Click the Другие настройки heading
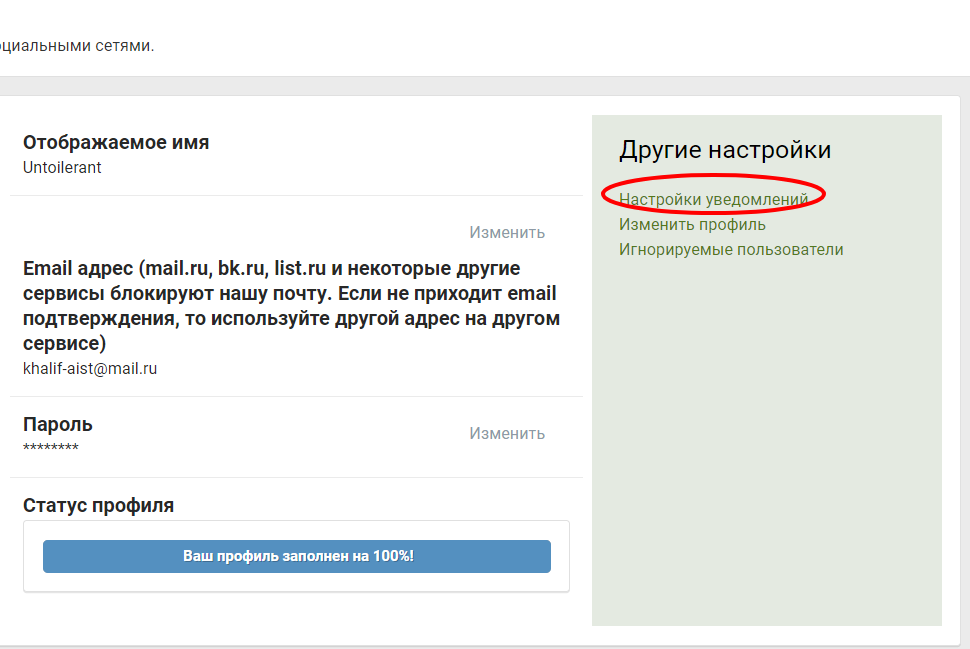 click(x=725, y=150)
